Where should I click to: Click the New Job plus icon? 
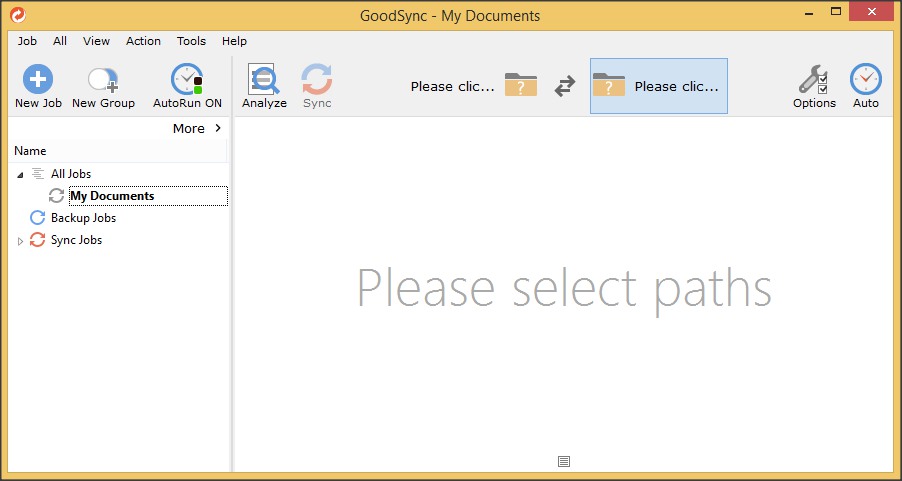pos(38,79)
